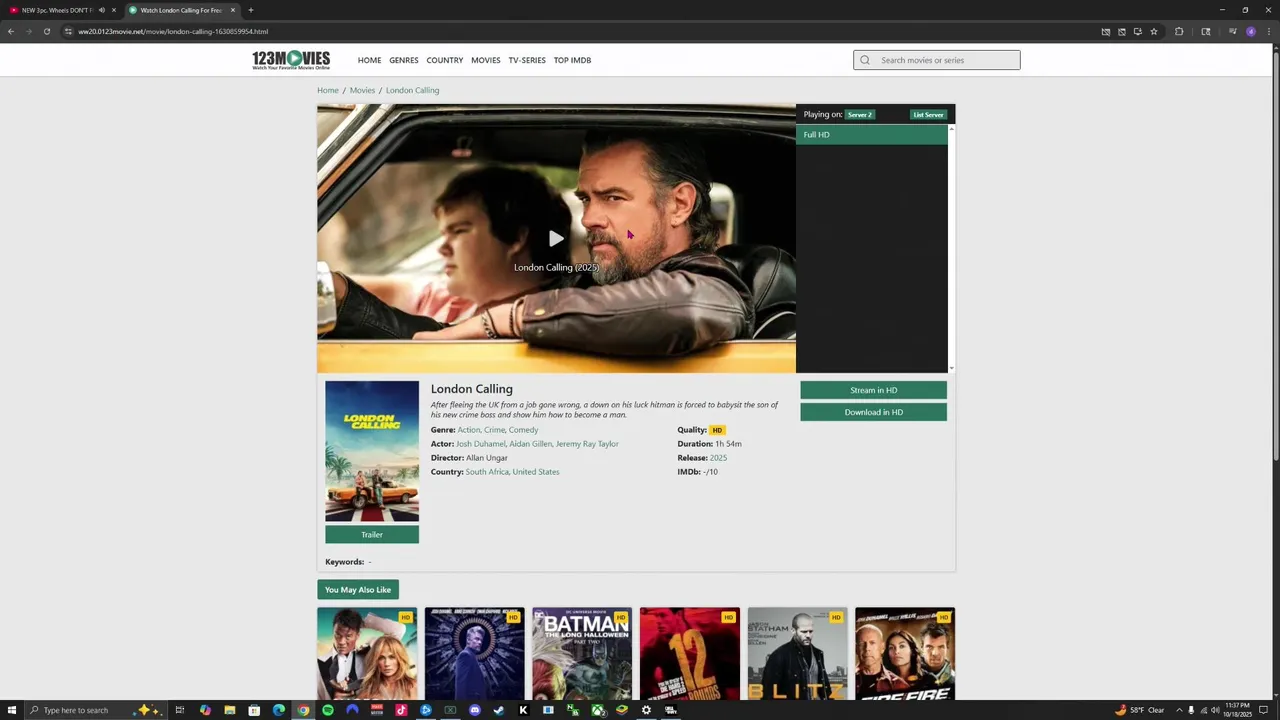Open media controls icon in toolbar
This screenshot has width=1280, height=720.
(1233, 31)
